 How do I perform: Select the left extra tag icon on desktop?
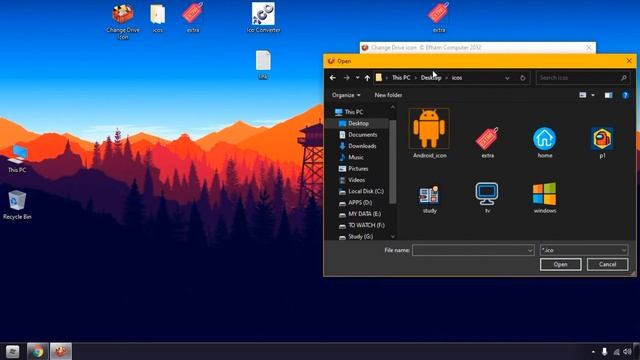(x=193, y=18)
